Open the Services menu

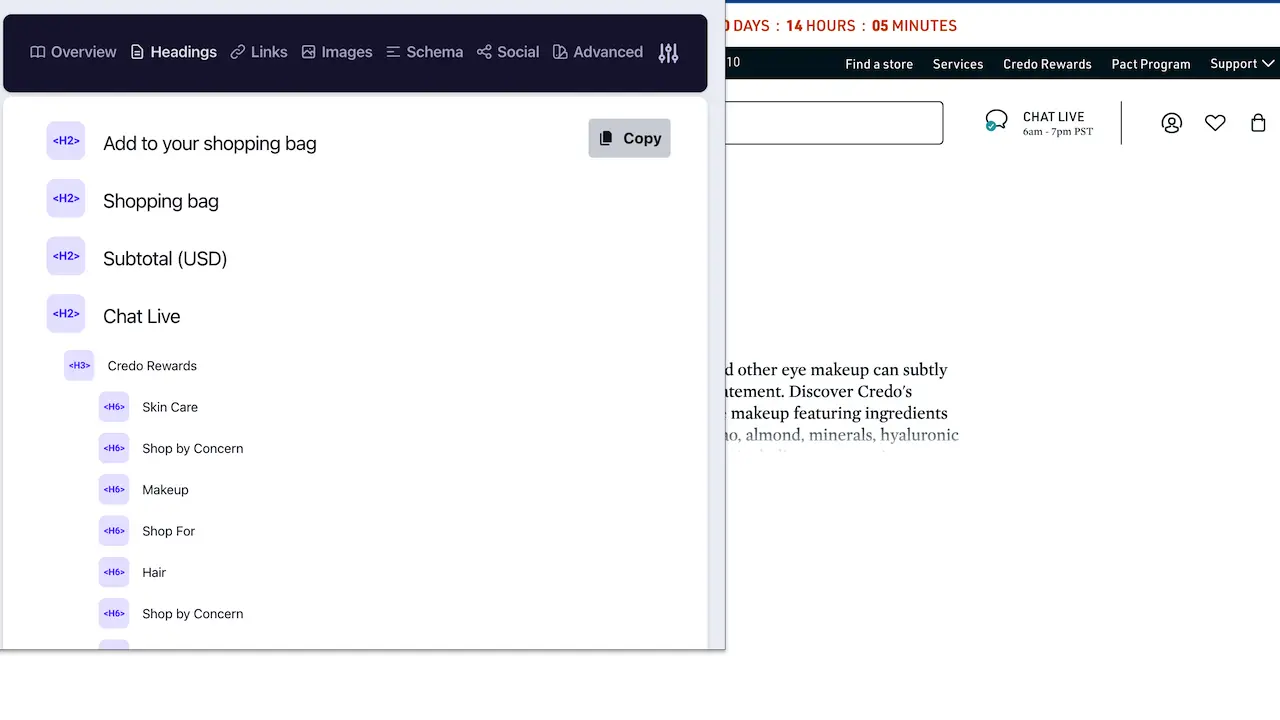(x=957, y=63)
